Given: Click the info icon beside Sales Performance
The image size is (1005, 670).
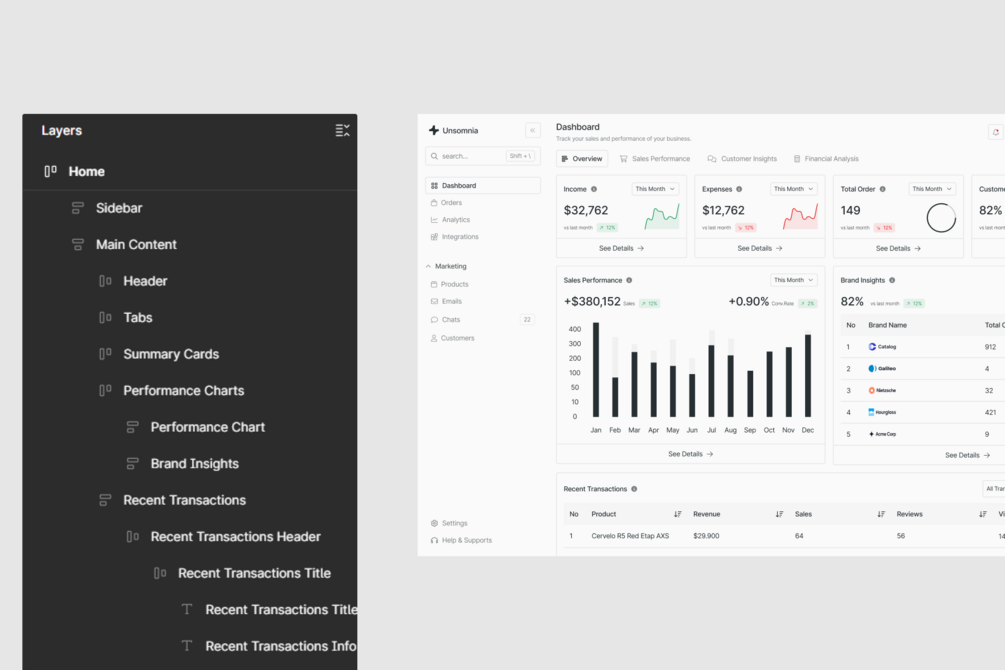Looking at the screenshot, I should coord(629,280).
